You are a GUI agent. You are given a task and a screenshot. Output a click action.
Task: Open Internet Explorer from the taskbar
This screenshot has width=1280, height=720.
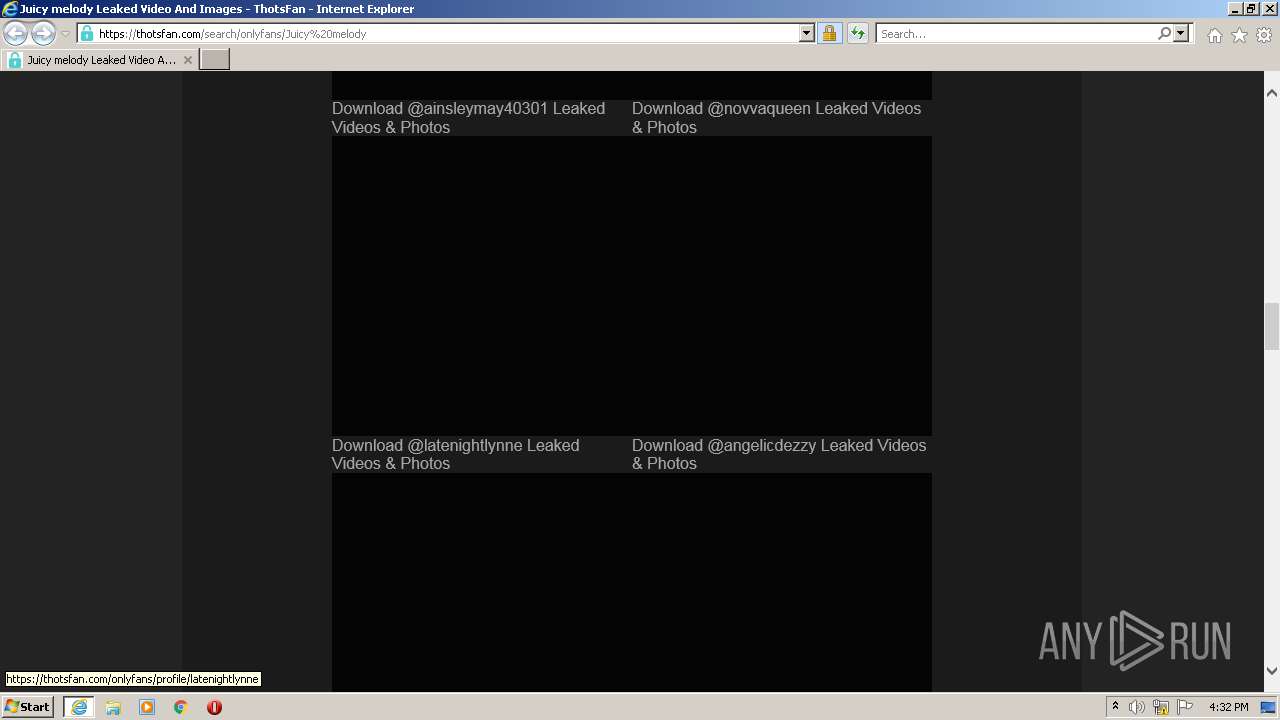tap(79, 707)
